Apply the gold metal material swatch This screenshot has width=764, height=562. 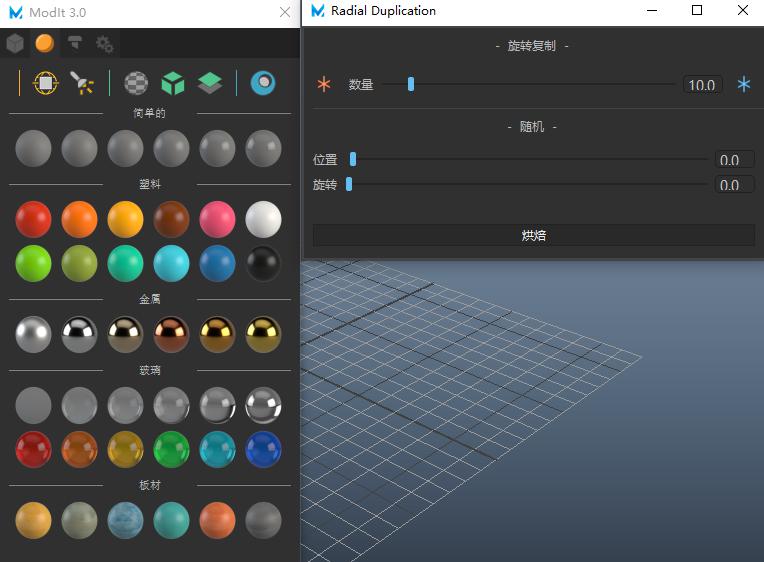pyautogui.click(x=218, y=334)
